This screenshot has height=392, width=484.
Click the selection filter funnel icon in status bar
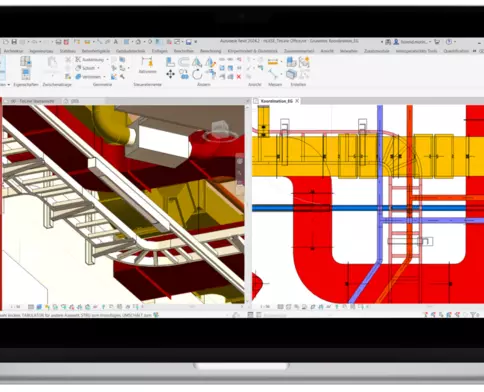[x=473, y=315]
